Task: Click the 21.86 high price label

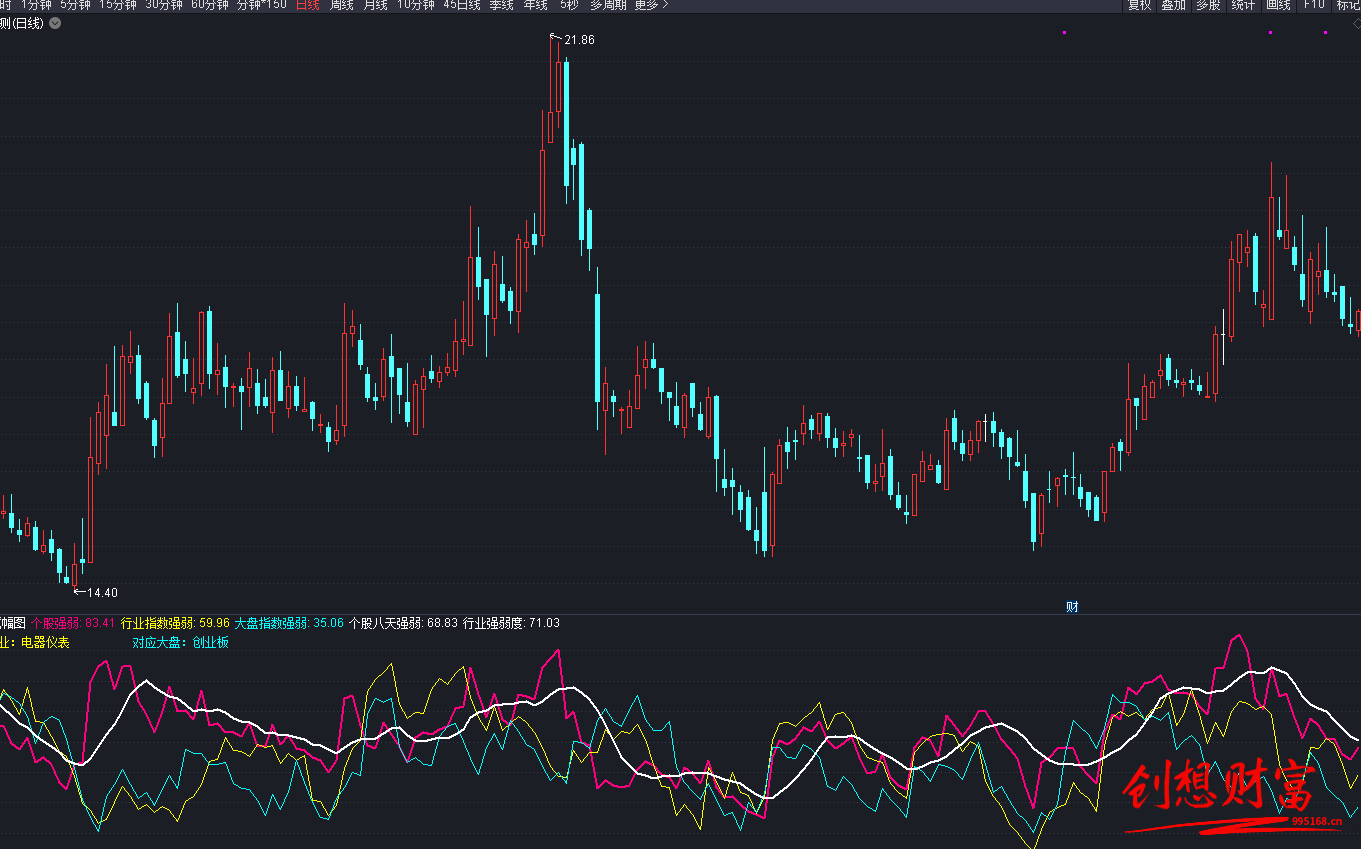Action: click(x=579, y=40)
